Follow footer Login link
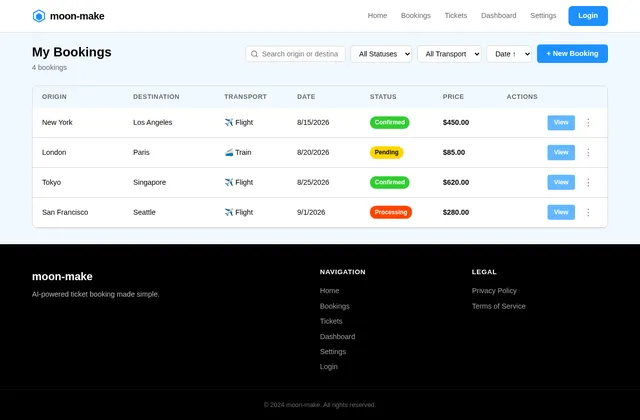This screenshot has width=640, height=420. pyautogui.click(x=329, y=367)
